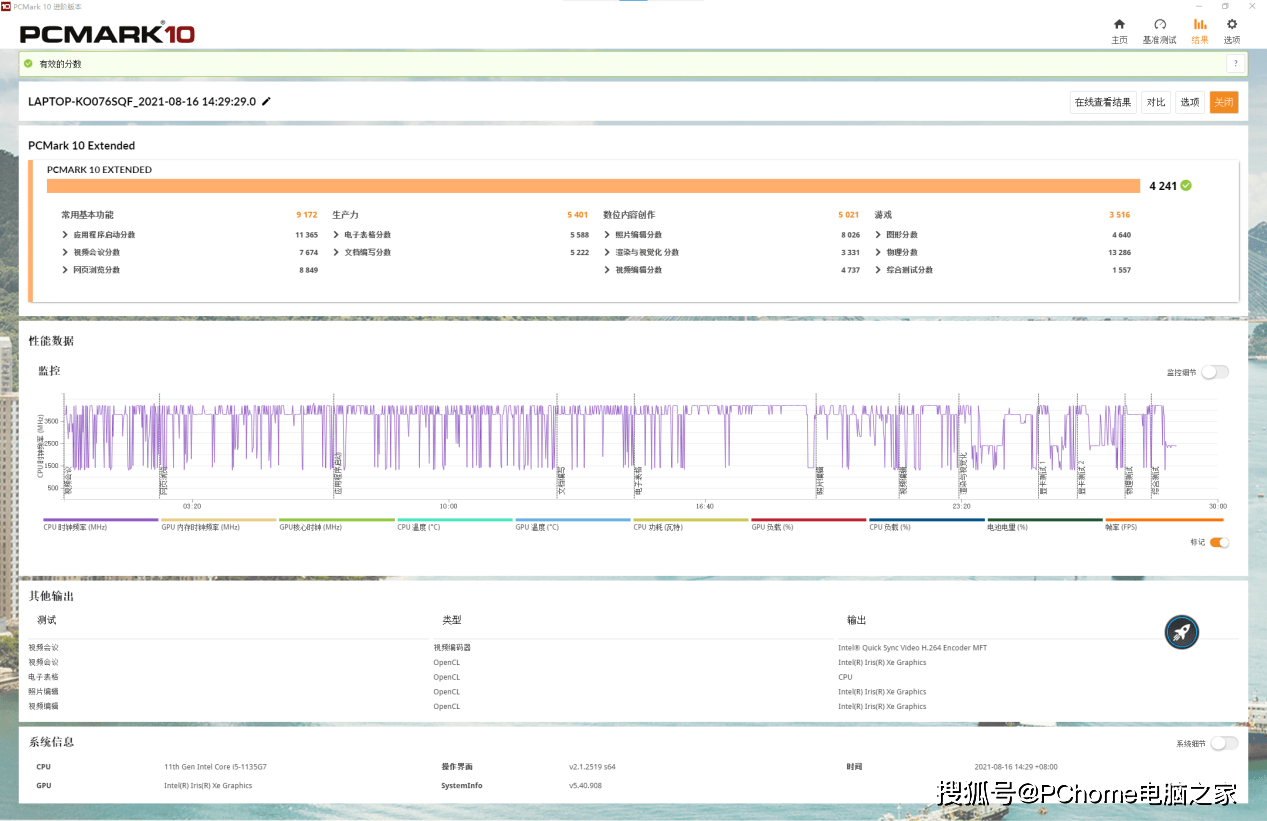The width and height of the screenshot is (1267, 821).
Task: Expand 电子表格分数 row
Action: pos(336,235)
